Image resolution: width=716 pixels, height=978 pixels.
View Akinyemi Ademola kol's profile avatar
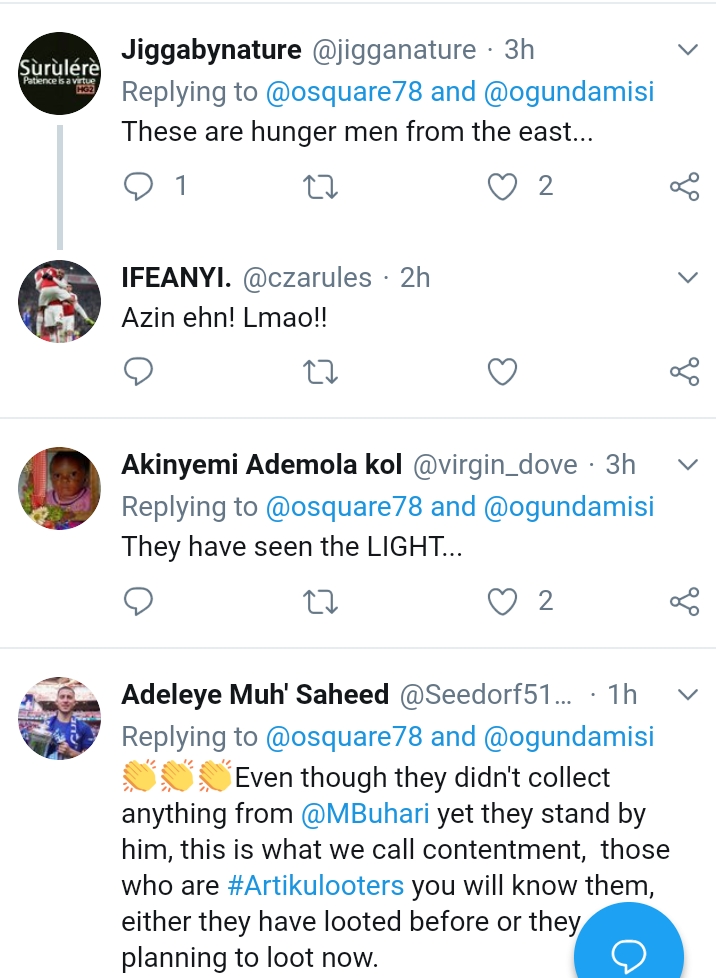point(60,488)
